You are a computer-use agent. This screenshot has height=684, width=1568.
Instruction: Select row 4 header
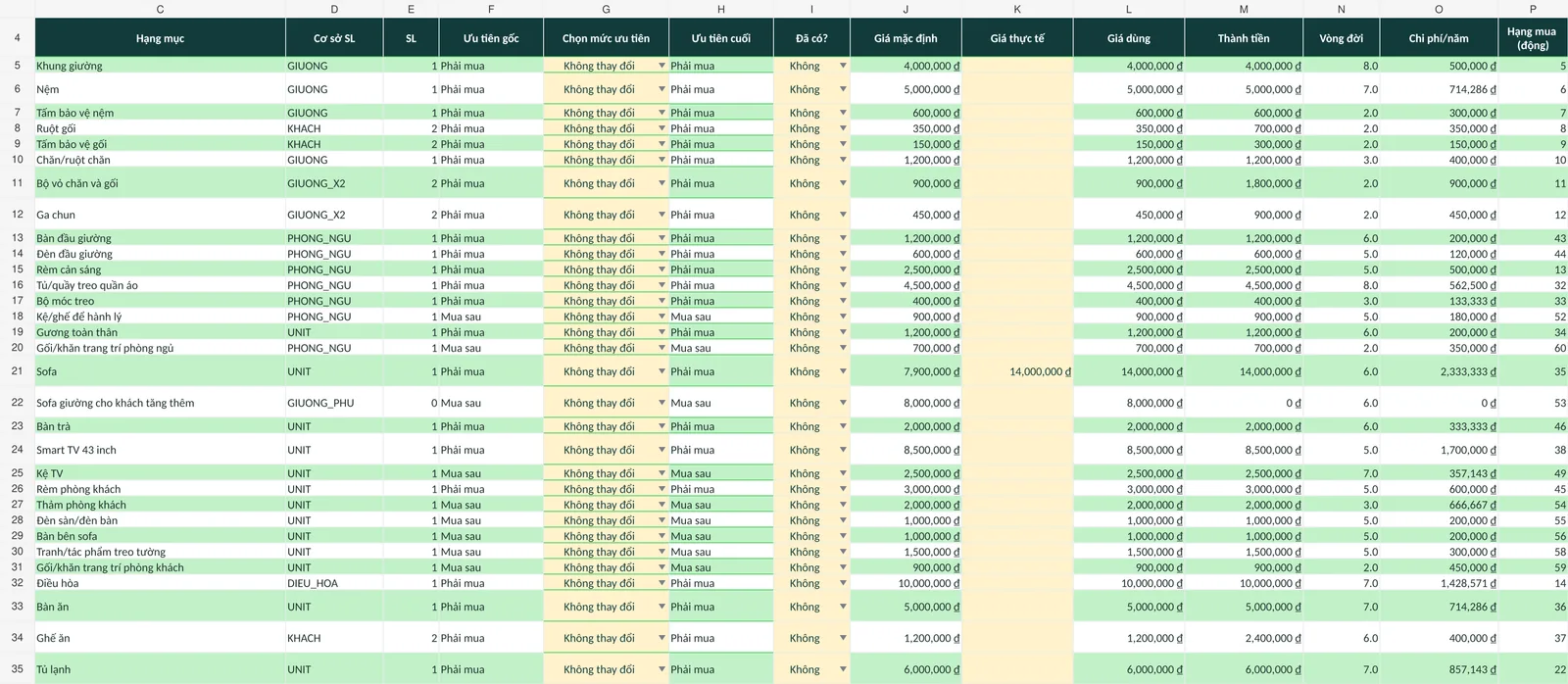[17, 38]
